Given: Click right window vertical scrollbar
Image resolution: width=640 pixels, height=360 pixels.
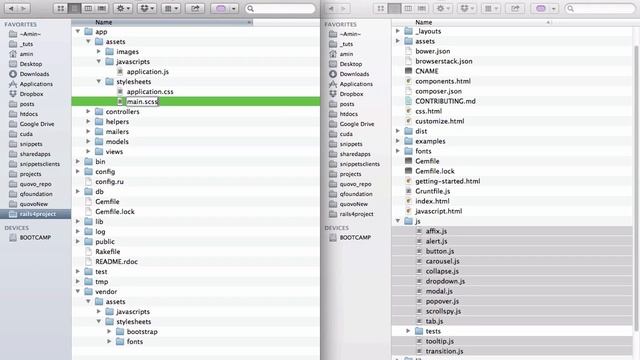Looking at the screenshot, I should point(636,188).
